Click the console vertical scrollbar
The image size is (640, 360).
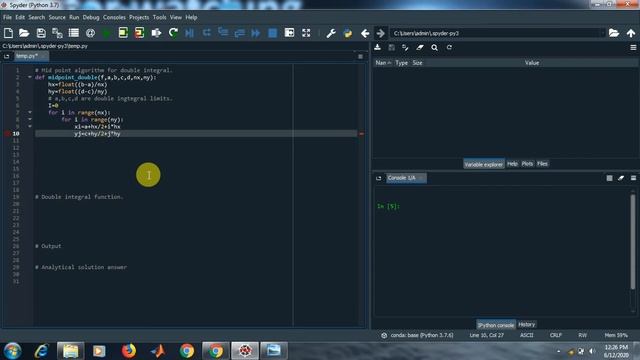633,242
